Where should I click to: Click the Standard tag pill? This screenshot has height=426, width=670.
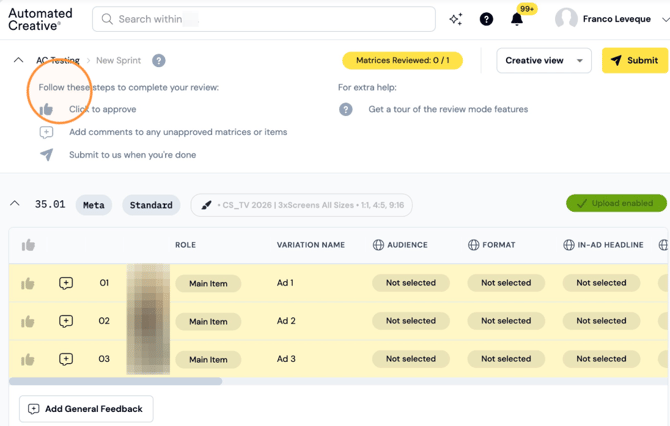coord(151,206)
